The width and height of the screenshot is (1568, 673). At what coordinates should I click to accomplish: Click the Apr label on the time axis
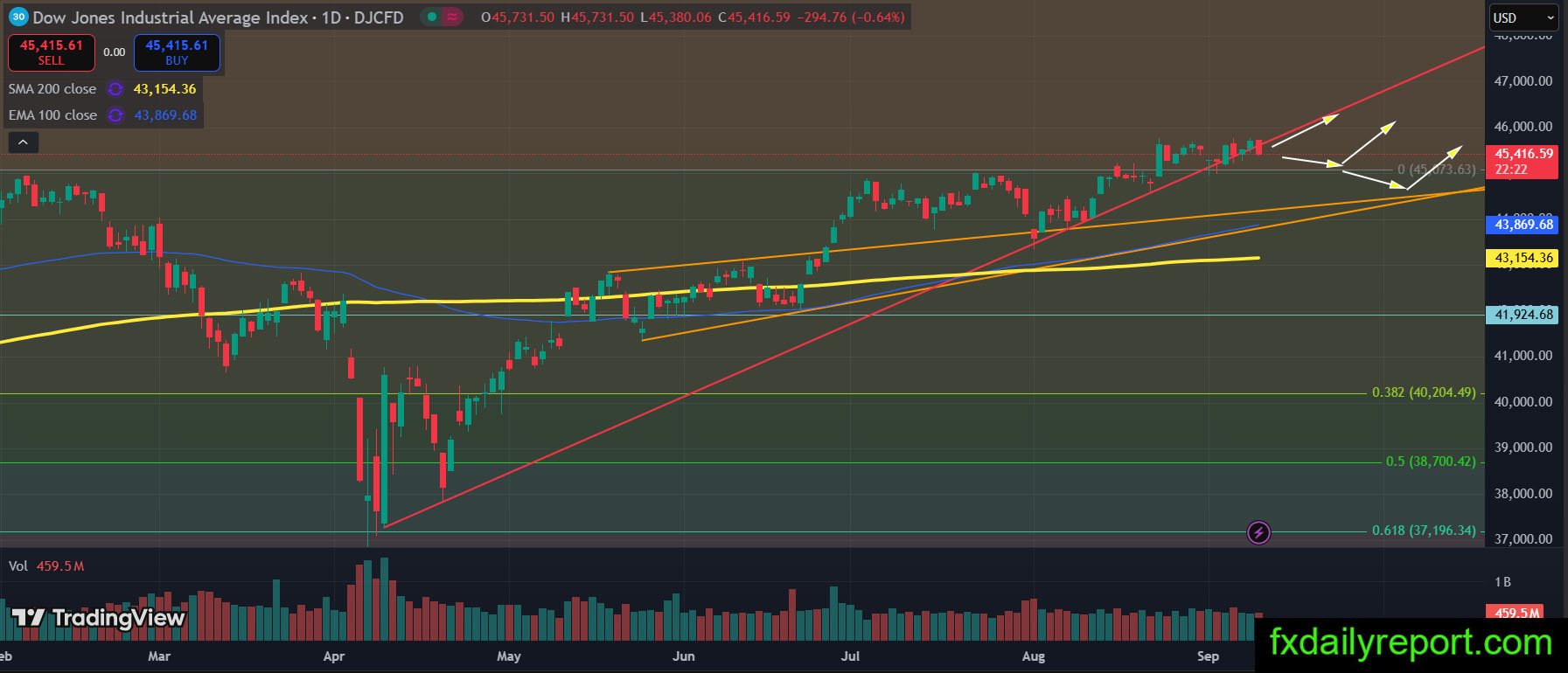click(x=333, y=656)
